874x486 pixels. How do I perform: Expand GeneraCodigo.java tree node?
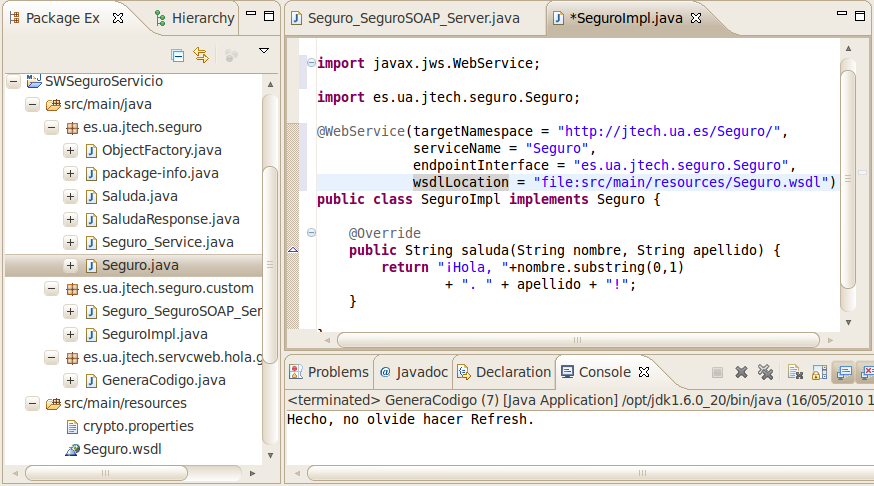[70, 380]
